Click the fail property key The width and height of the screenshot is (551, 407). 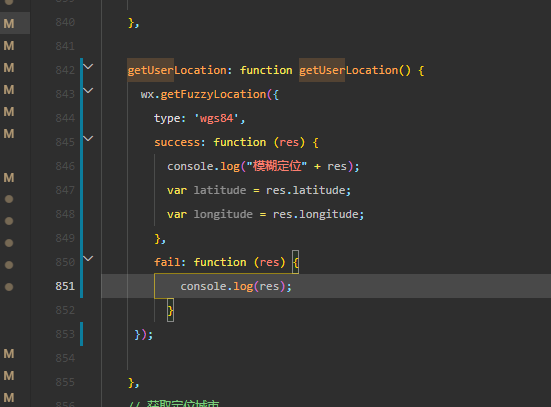167,262
